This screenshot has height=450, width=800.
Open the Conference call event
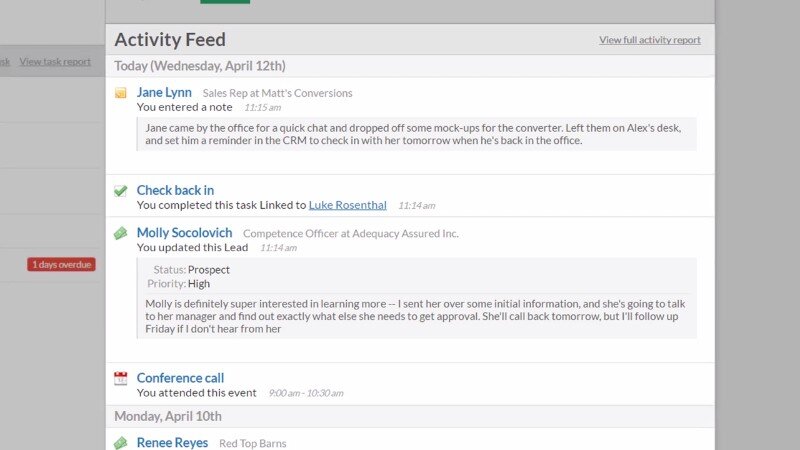tap(180, 378)
